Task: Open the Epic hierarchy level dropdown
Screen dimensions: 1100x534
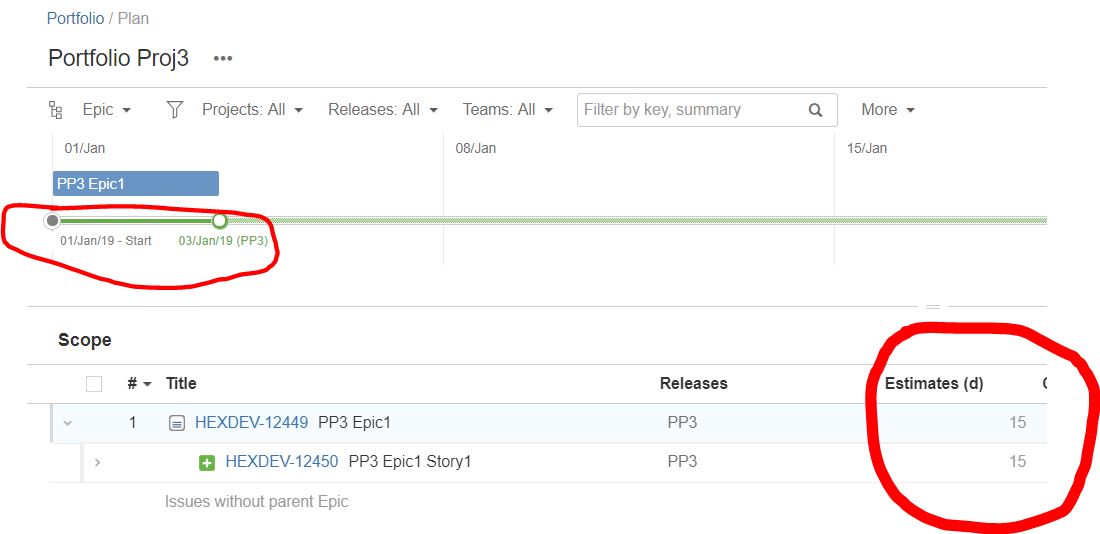Action: (106, 110)
